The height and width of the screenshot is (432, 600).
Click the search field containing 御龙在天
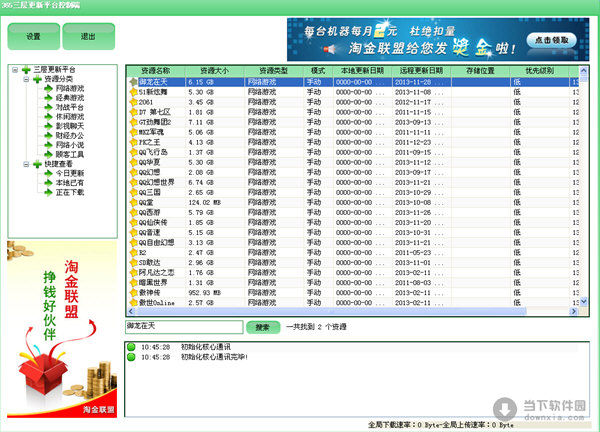tap(184, 327)
